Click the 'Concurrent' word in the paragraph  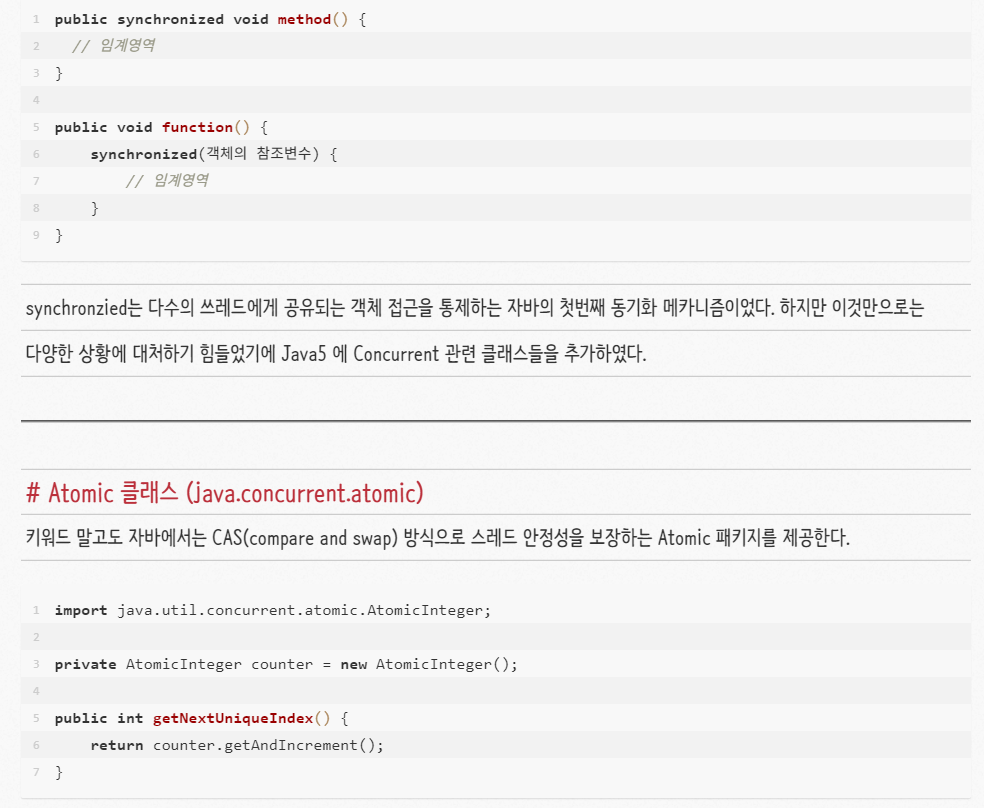tap(396, 354)
